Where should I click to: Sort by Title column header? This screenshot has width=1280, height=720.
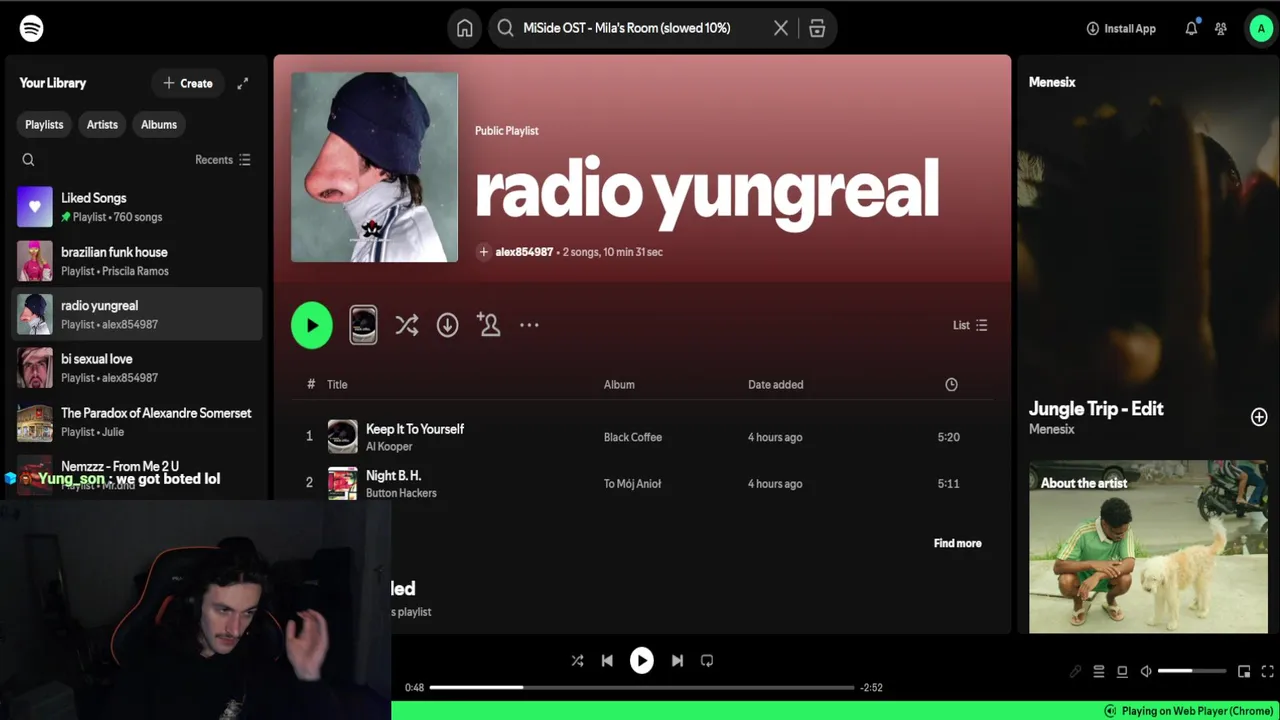point(337,384)
